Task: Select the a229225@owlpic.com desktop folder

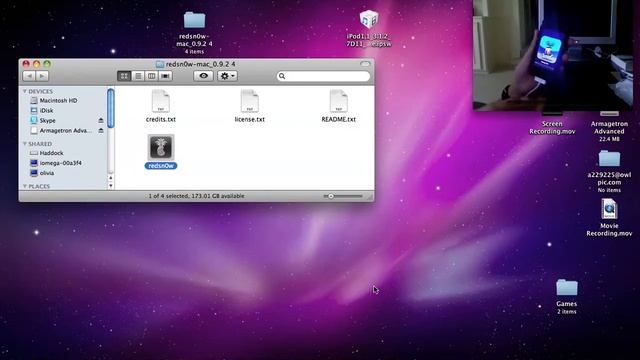Action: pyautogui.click(x=609, y=158)
